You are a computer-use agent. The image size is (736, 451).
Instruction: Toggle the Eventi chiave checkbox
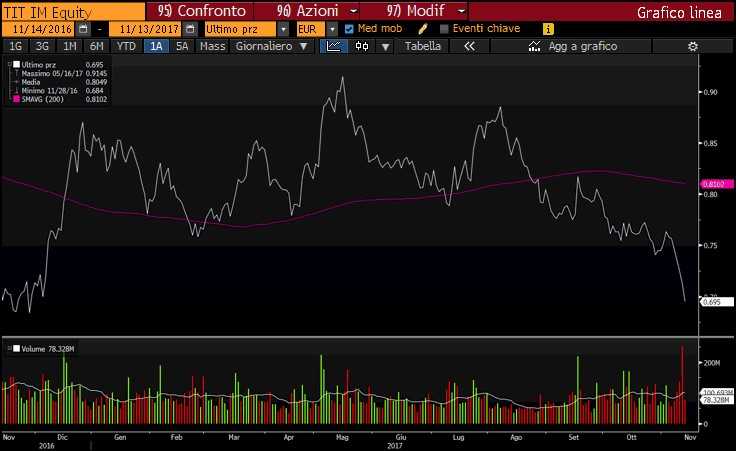[x=444, y=29]
